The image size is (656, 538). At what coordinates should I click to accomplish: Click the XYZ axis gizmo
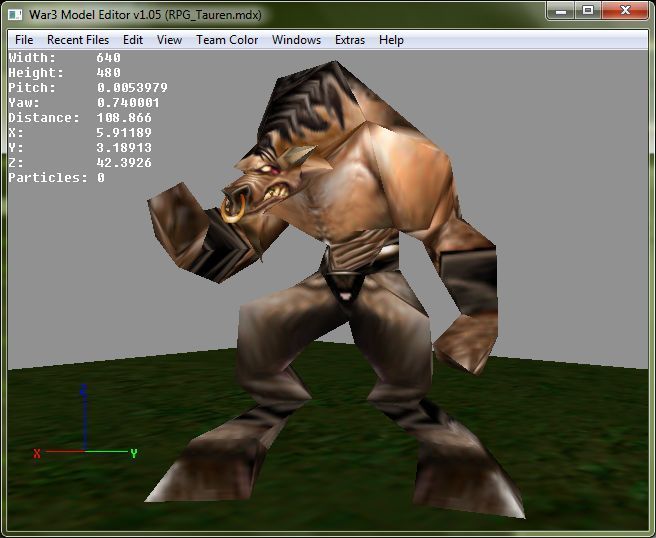[x=85, y=423]
